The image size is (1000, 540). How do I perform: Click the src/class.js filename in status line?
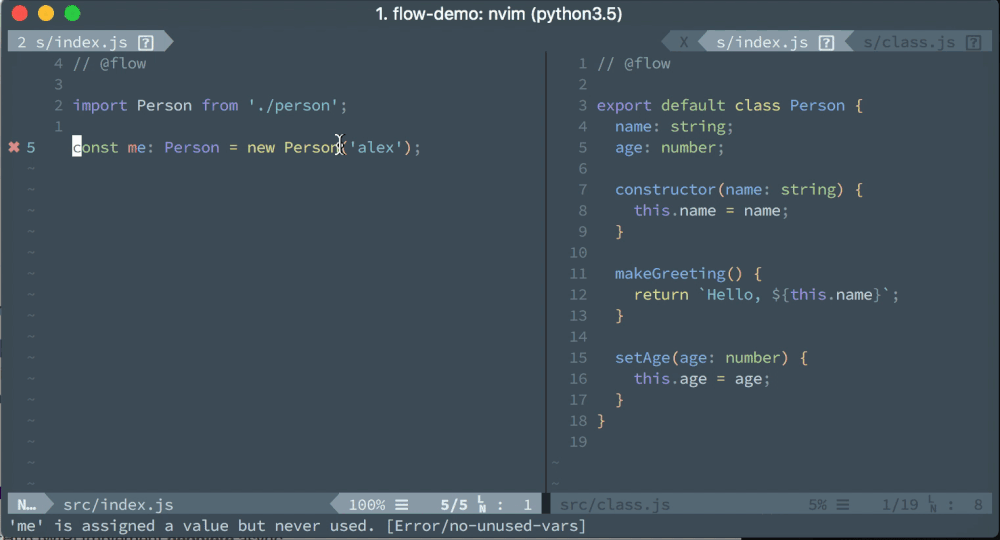click(615, 505)
